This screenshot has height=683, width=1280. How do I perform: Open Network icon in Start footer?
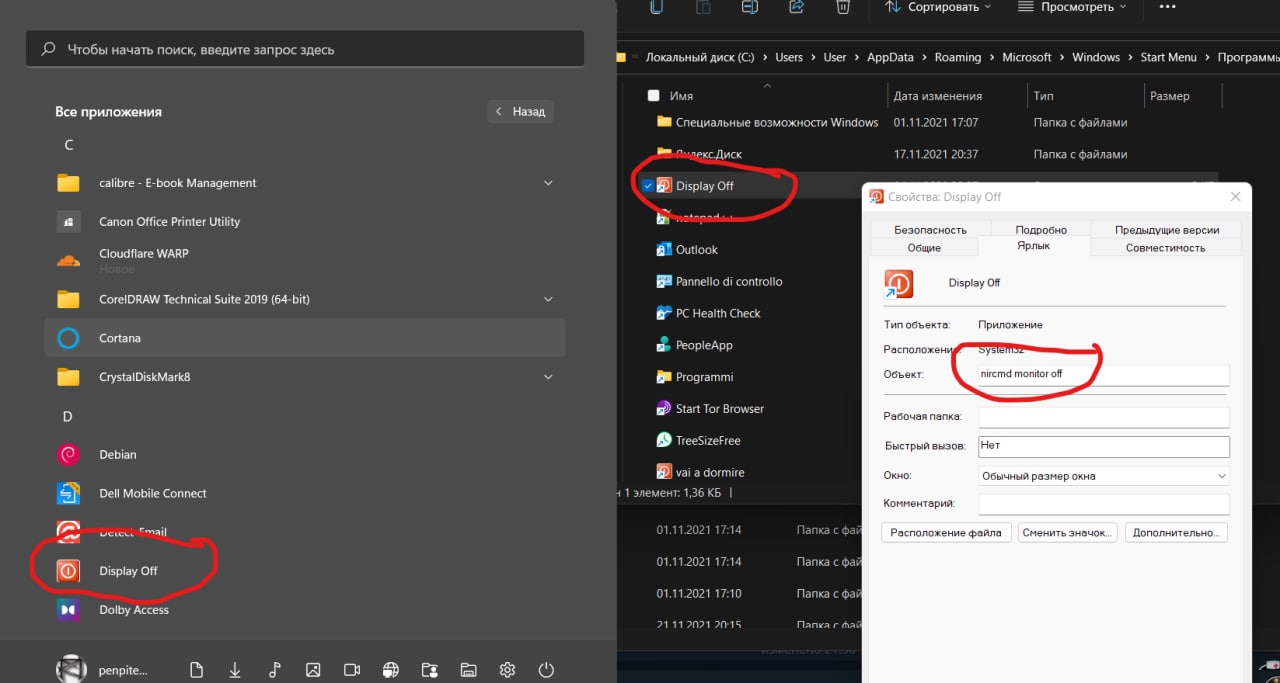point(391,670)
